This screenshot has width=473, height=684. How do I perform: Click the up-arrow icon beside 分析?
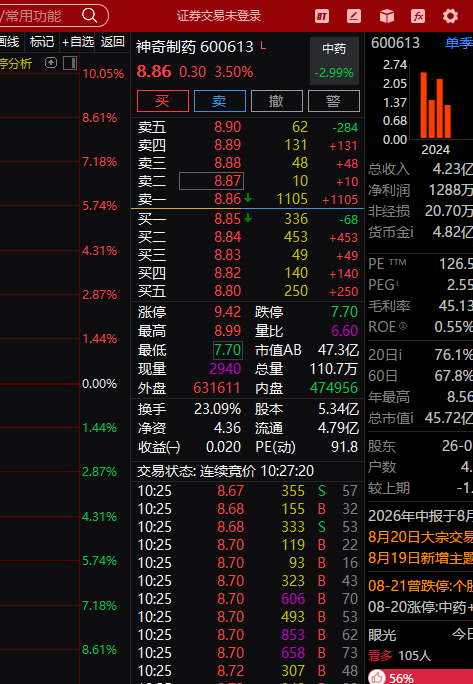pos(51,63)
